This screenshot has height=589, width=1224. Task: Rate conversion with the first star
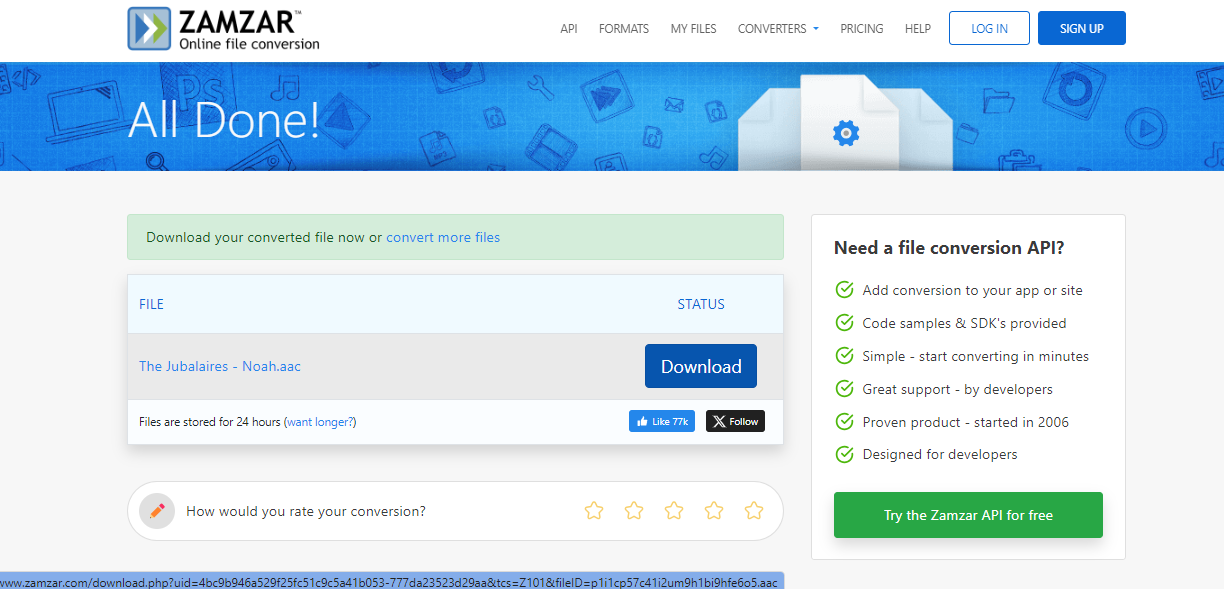(594, 511)
